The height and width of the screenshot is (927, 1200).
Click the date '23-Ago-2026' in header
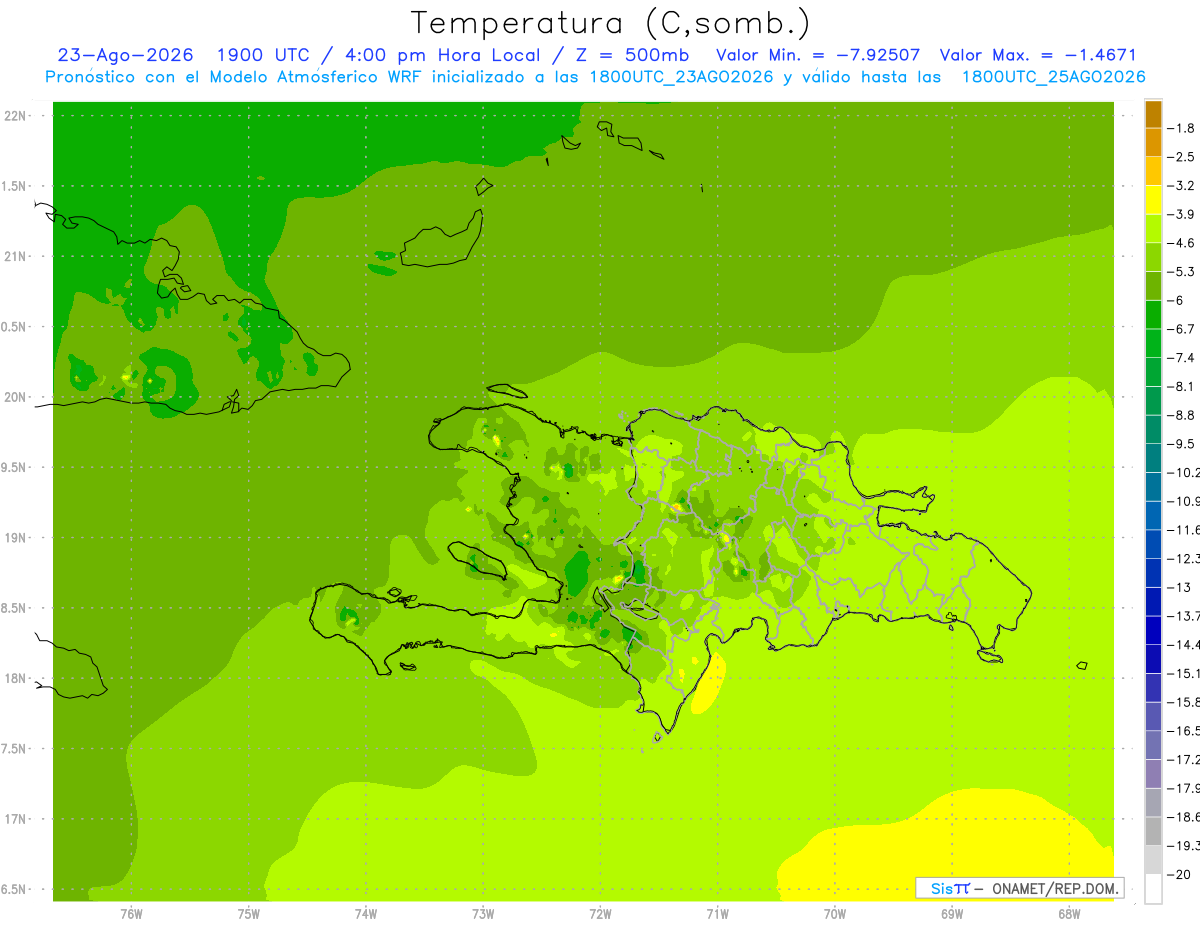pos(125,55)
